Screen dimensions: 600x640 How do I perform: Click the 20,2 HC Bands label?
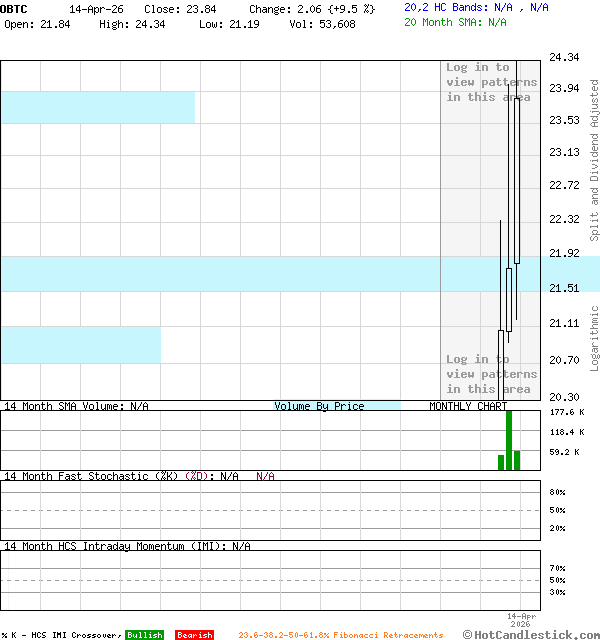coord(446,7)
